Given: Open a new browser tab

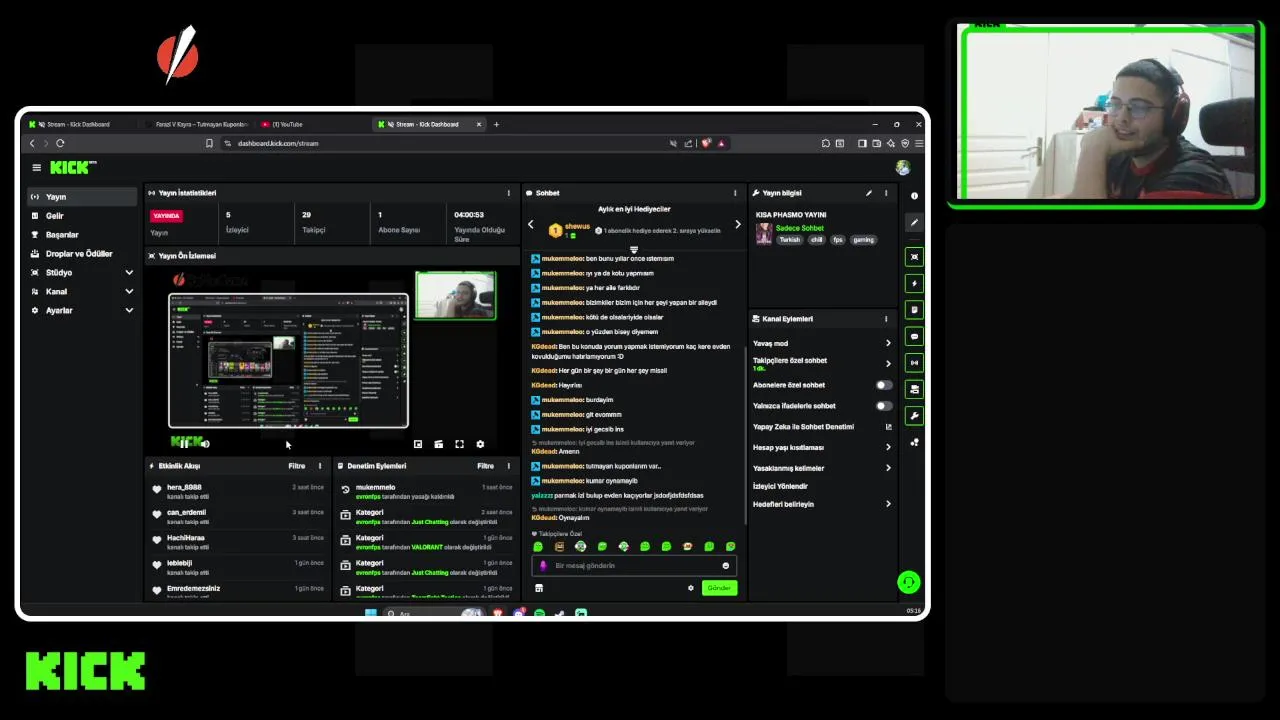Looking at the screenshot, I should click(496, 125).
